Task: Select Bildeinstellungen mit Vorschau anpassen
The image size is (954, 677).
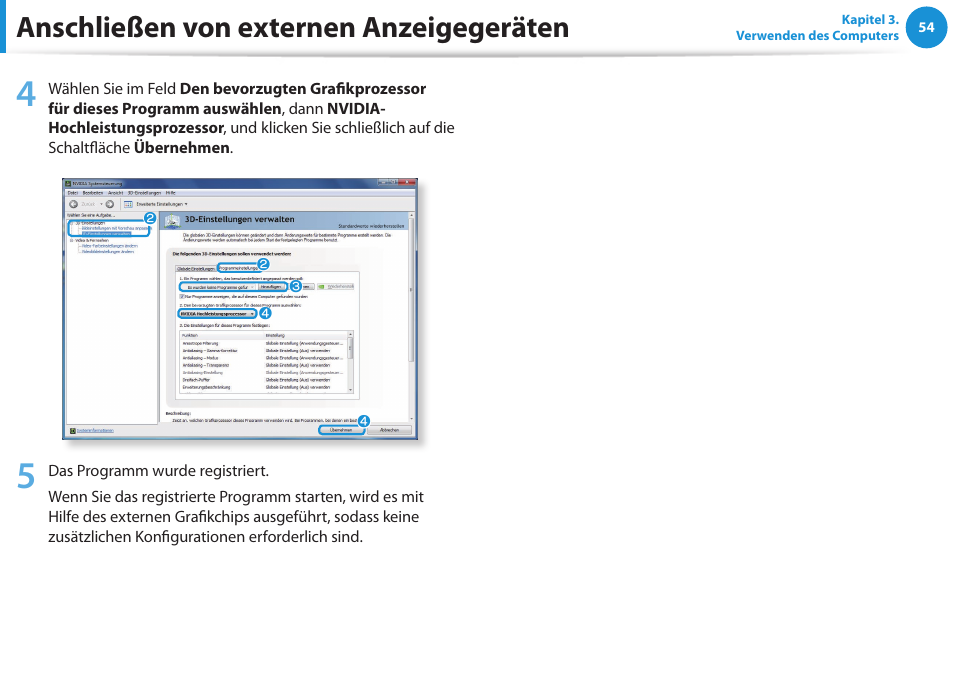Action: 116,228
